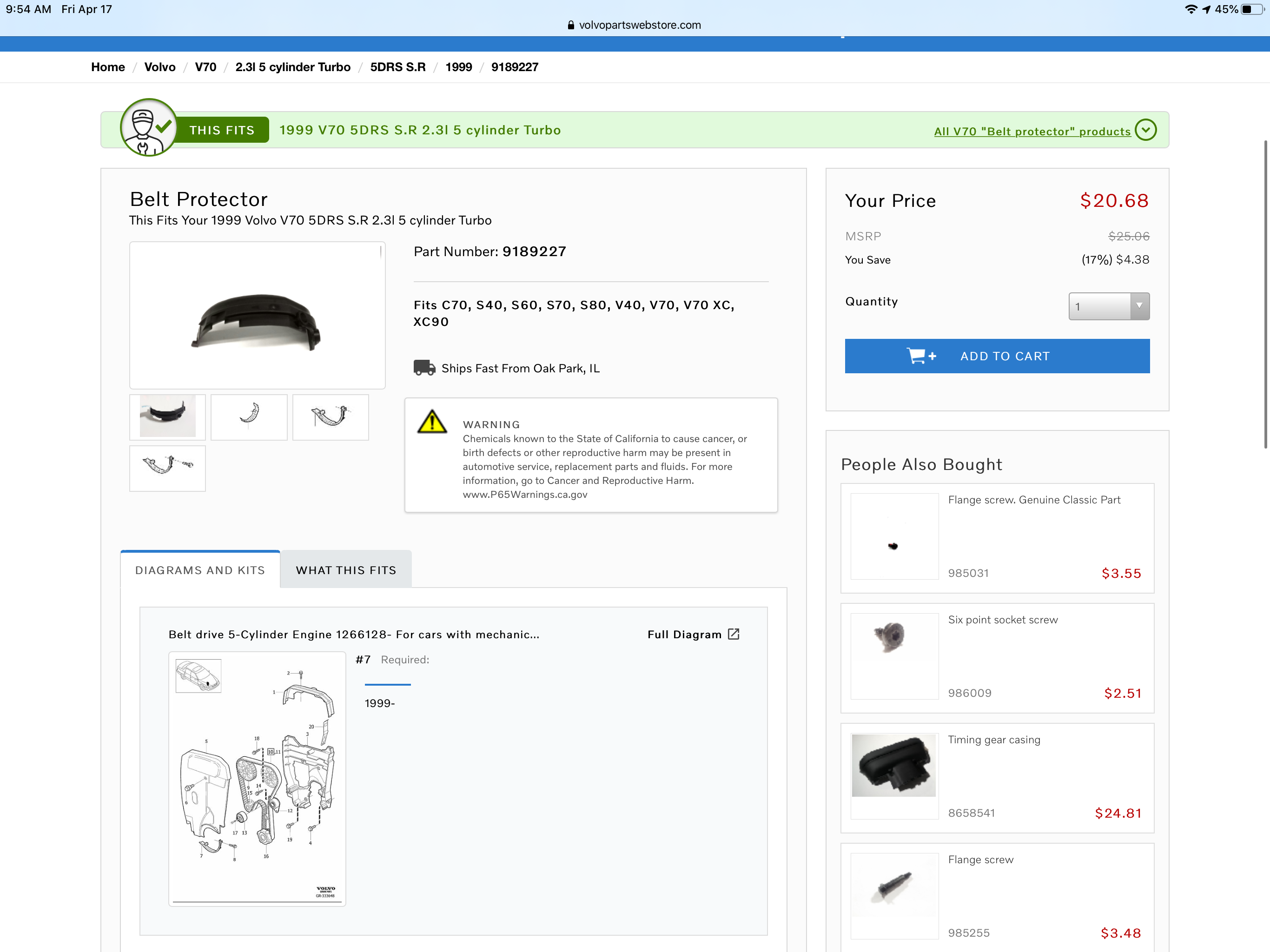
Task: Open the belt drive engine diagram image
Action: point(257,779)
